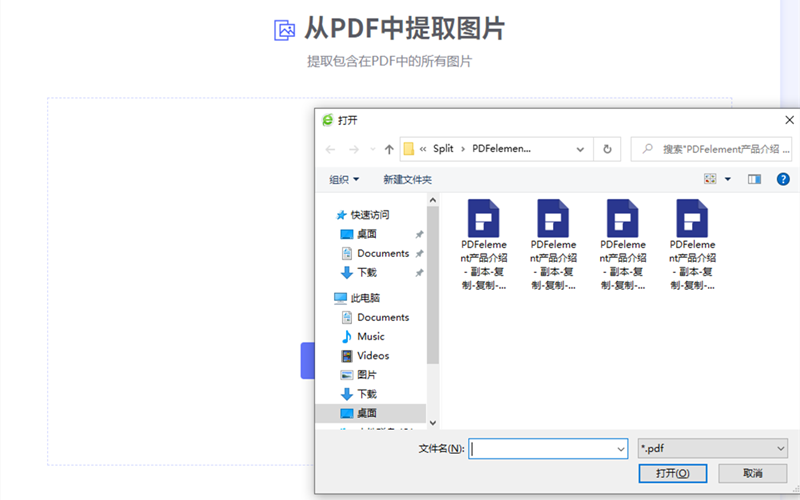Open Videos folder in sidebar
800x500 pixels.
click(x=372, y=355)
